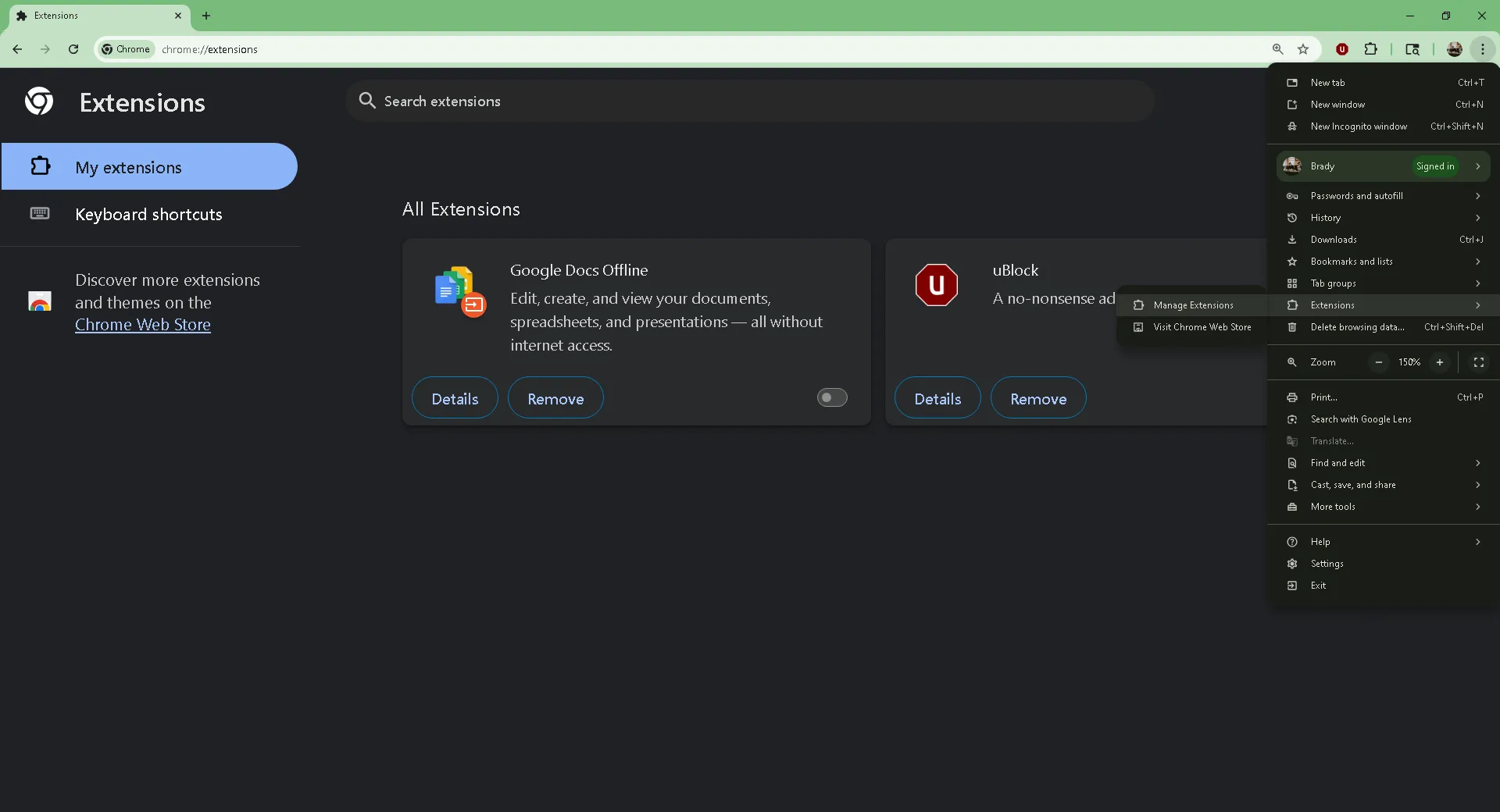Open the three-dot Chrome menu button
This screenshot has width=1500, height=812.
[x=1482, y=49]
